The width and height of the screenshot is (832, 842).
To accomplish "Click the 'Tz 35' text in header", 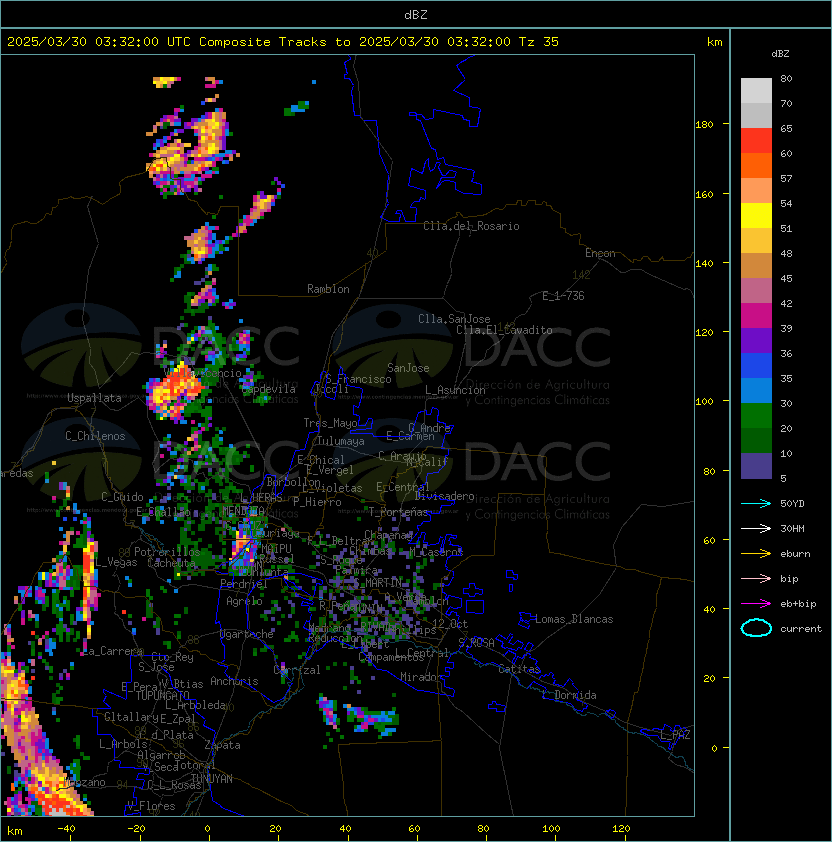I will tap(539, 42).
